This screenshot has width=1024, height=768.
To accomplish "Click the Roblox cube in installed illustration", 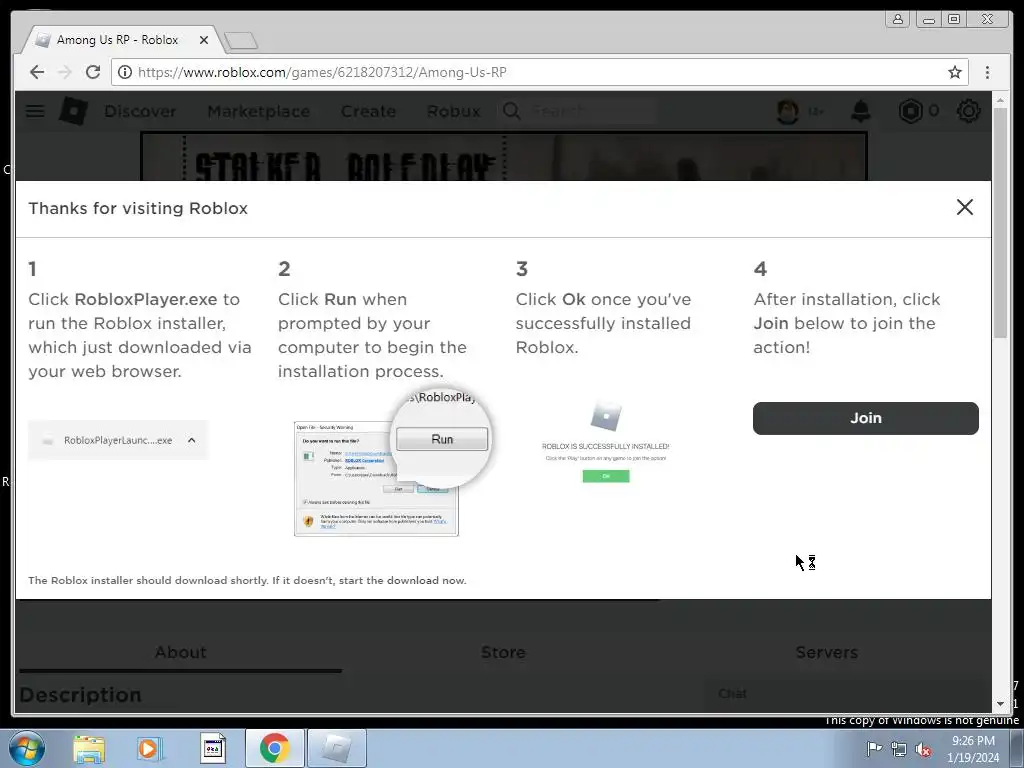I will [606, 416].
